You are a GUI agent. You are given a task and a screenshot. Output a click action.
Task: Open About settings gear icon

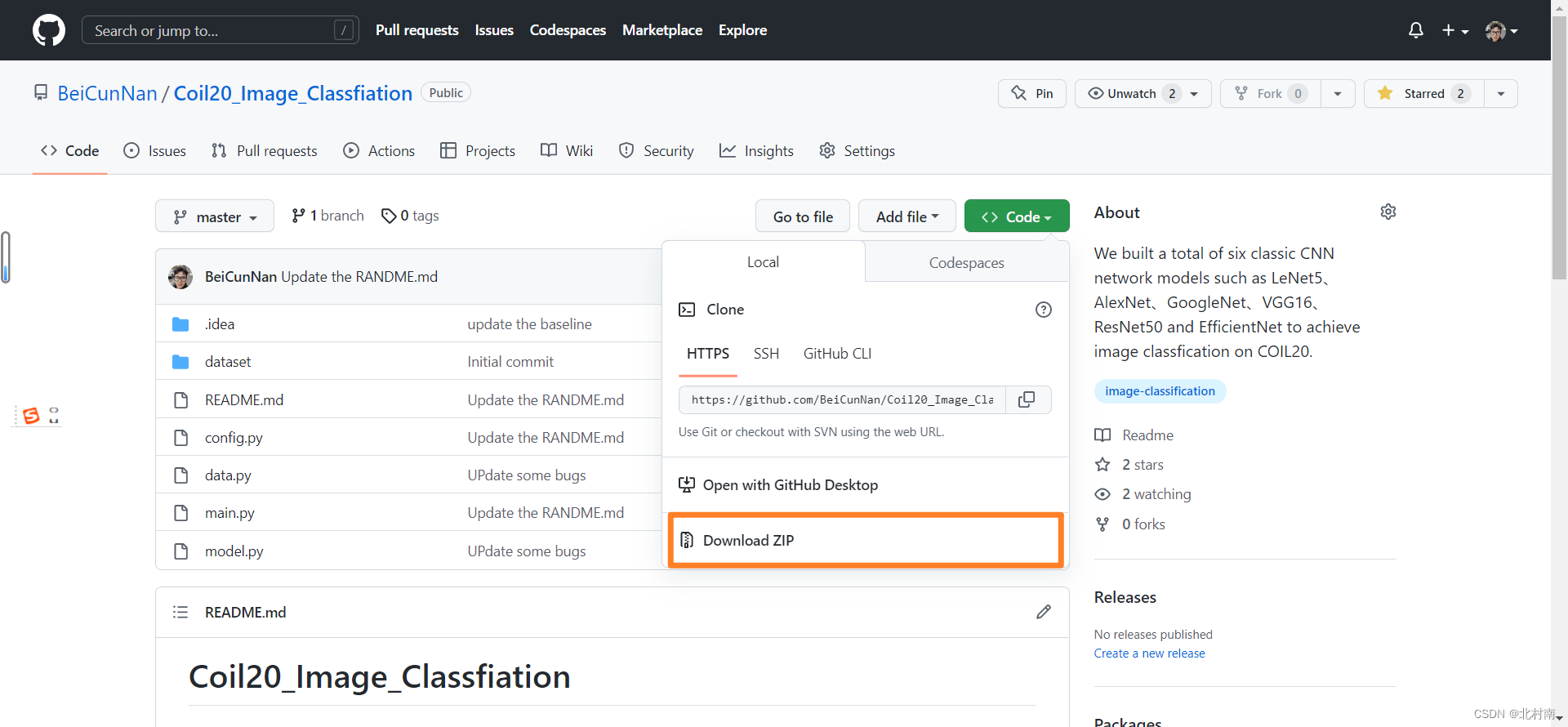pyautogui.click(x=1388, y=212)
